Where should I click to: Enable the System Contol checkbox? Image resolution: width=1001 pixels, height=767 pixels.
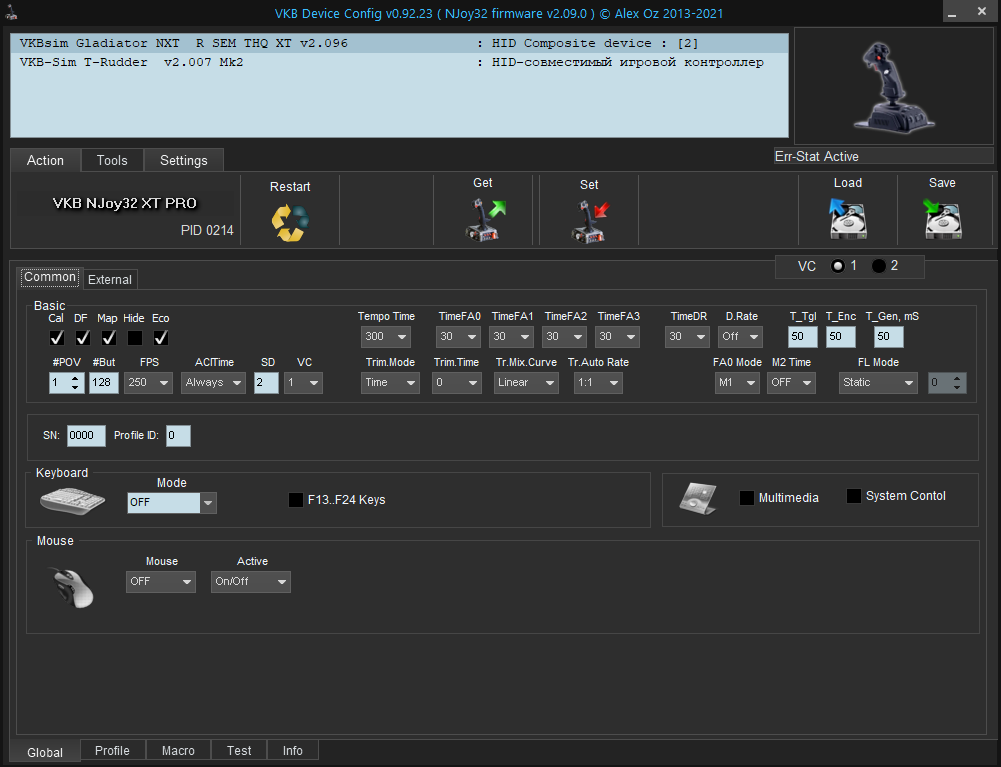coord(854,496)
